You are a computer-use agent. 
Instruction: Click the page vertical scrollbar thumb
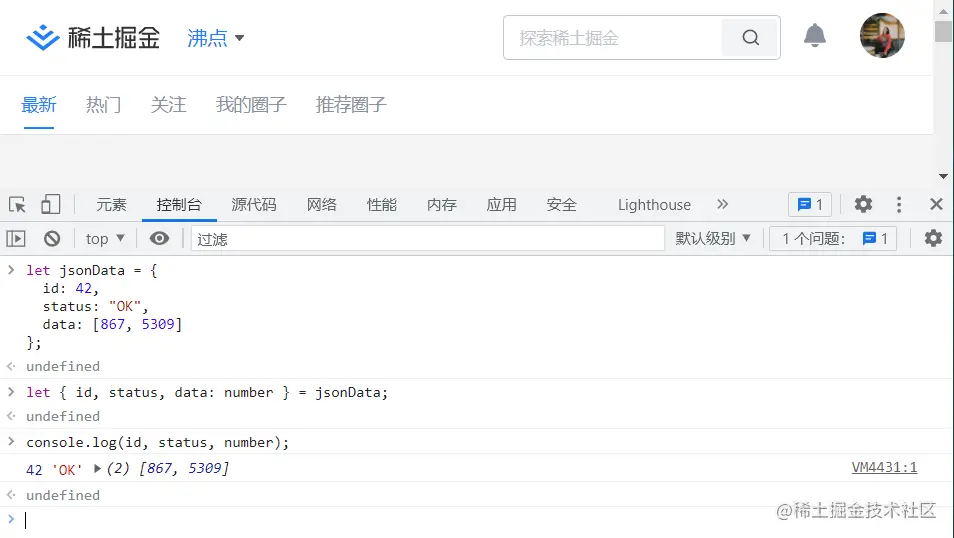coord(944,32)
